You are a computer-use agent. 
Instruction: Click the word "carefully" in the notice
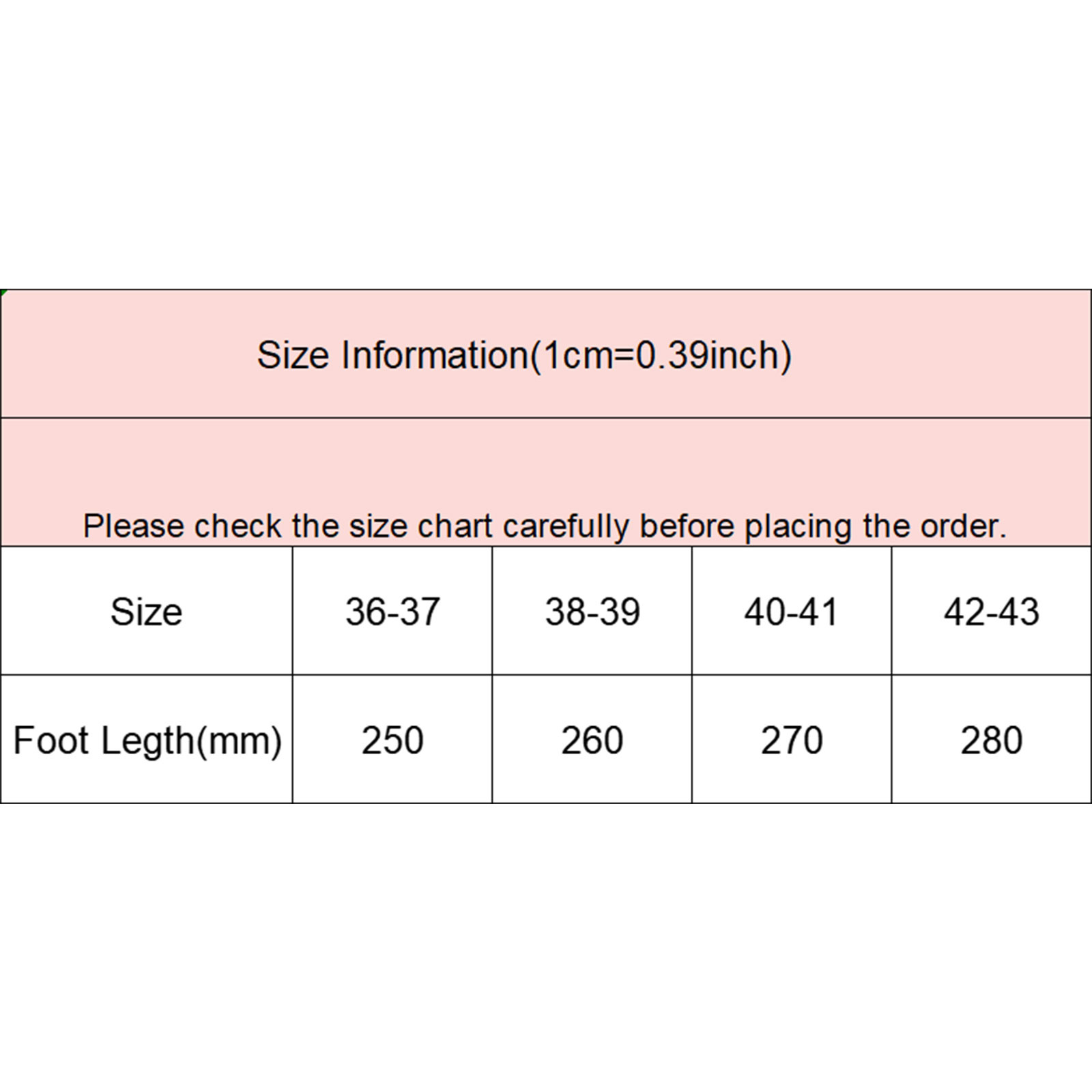566,526
